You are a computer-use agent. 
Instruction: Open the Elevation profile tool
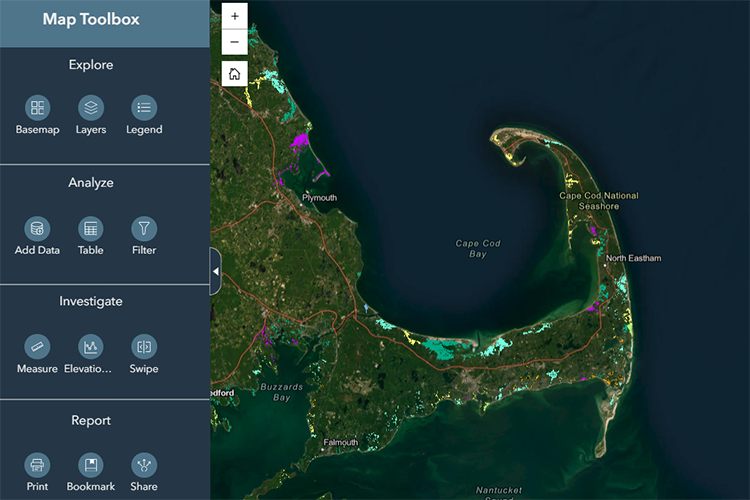[x=91, y=347]
